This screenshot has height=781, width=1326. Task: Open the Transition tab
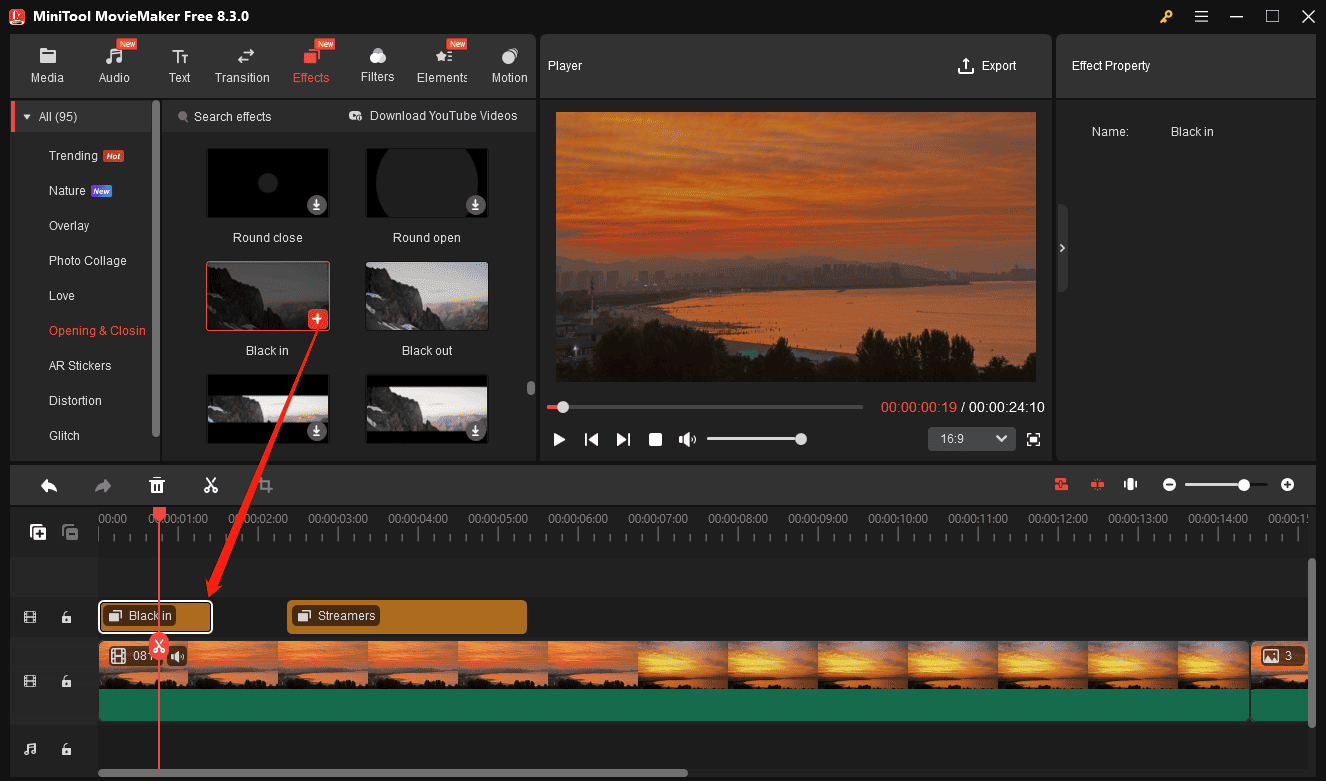(242, 66)
